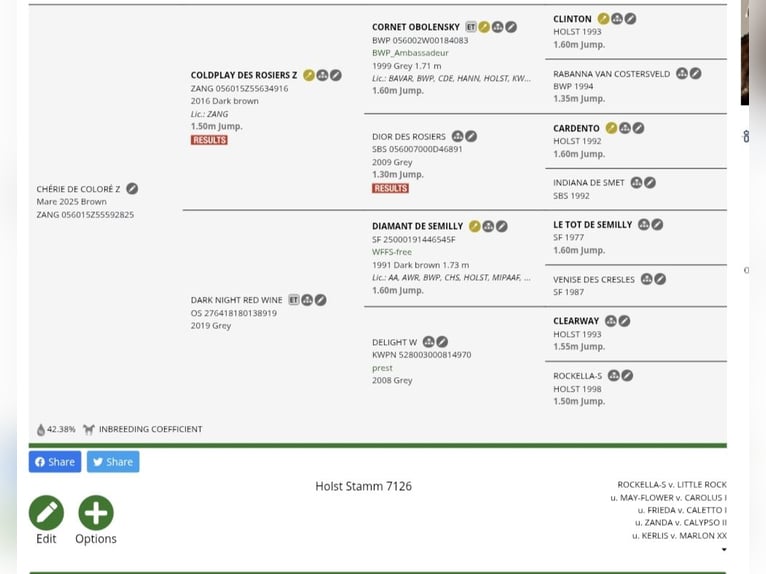Image resolution: width=766 pixels, height=574 pixels.
Task: Click the pedigree icon beside Le Tot de Semilly
Action: 643,225
